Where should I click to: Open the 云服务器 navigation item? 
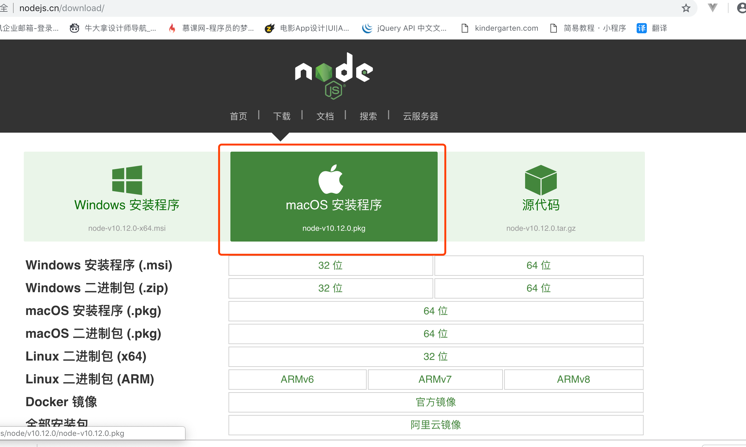pos(421,116)
